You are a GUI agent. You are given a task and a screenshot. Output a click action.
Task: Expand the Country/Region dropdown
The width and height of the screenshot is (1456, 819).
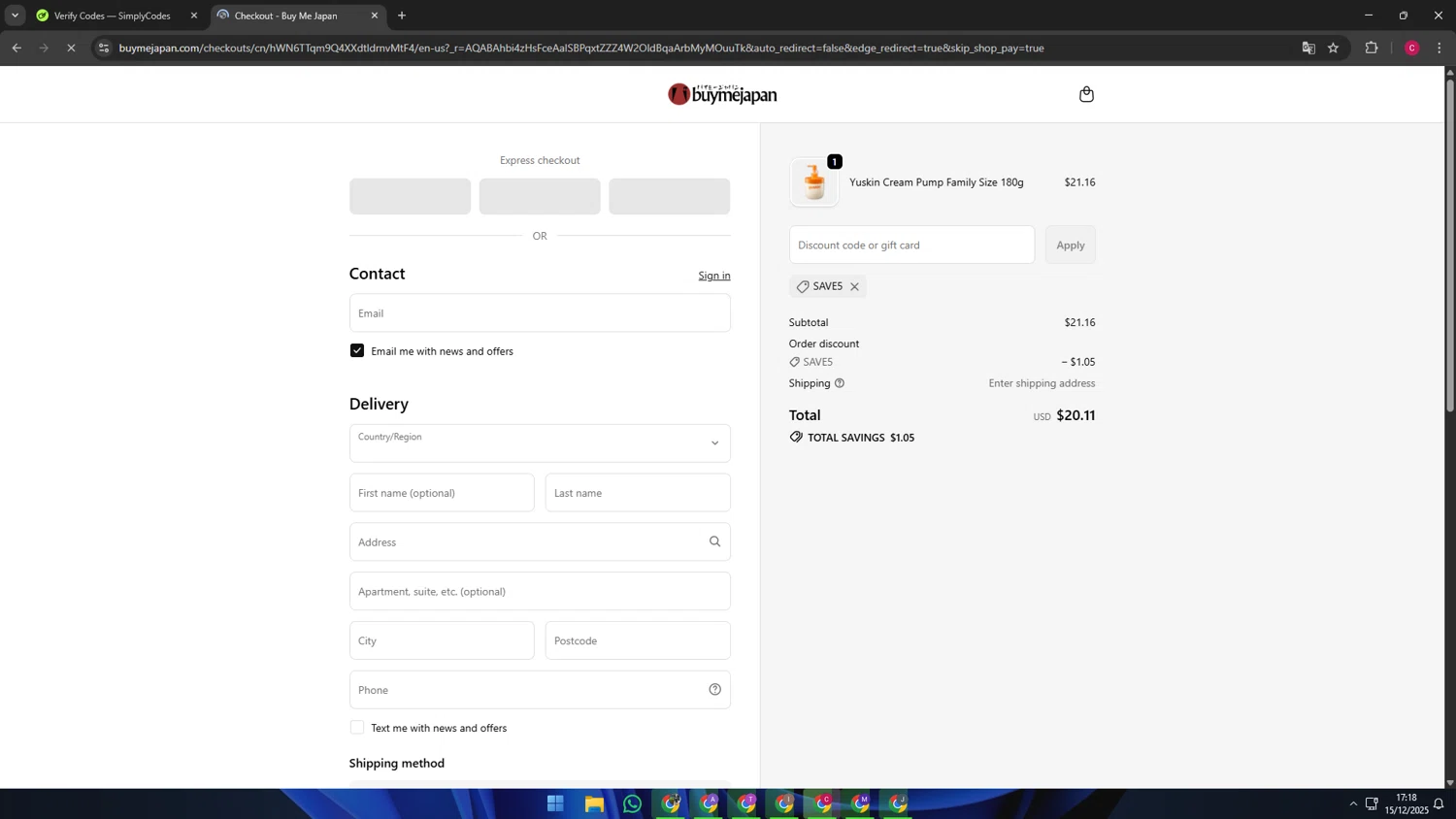pos(540,443)
